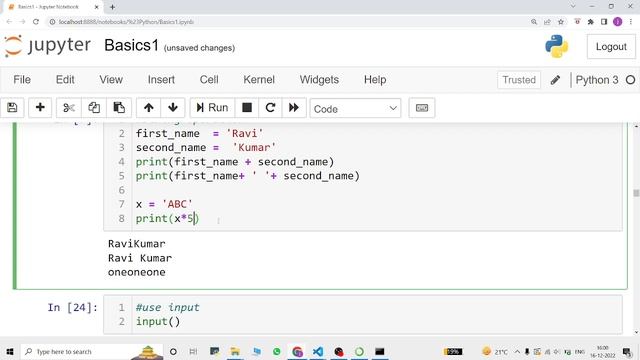Restart the kernel with the circular arrow icon
The image size is (640, 360).
[270, 108]
